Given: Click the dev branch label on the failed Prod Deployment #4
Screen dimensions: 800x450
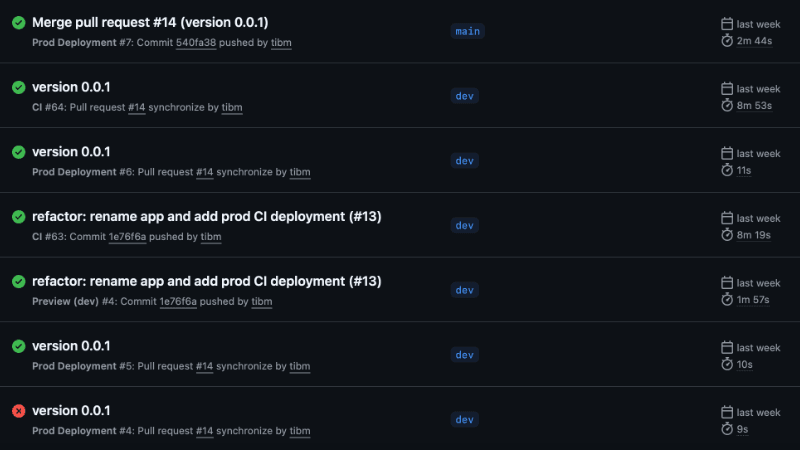Looking at the screenshot, I should 464,419.
